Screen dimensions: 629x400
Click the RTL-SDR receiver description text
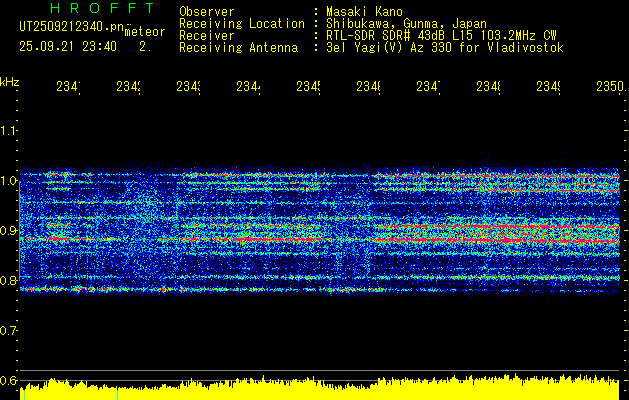pos(441,35)
